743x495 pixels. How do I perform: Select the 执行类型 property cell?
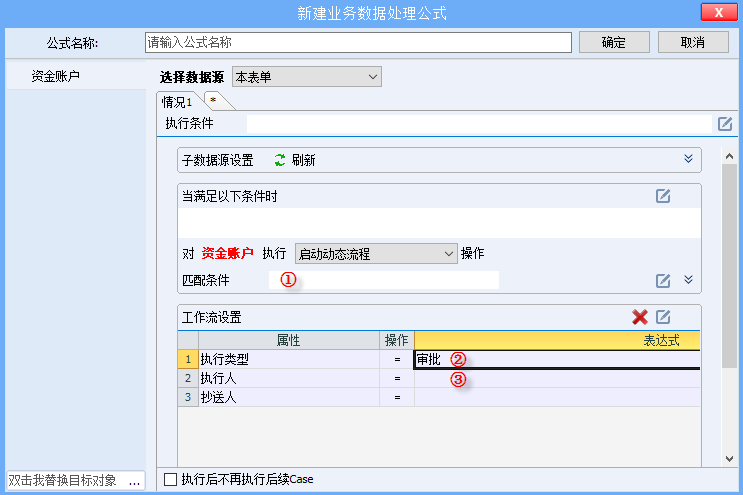pyautogui.click(x=289, y=360)
